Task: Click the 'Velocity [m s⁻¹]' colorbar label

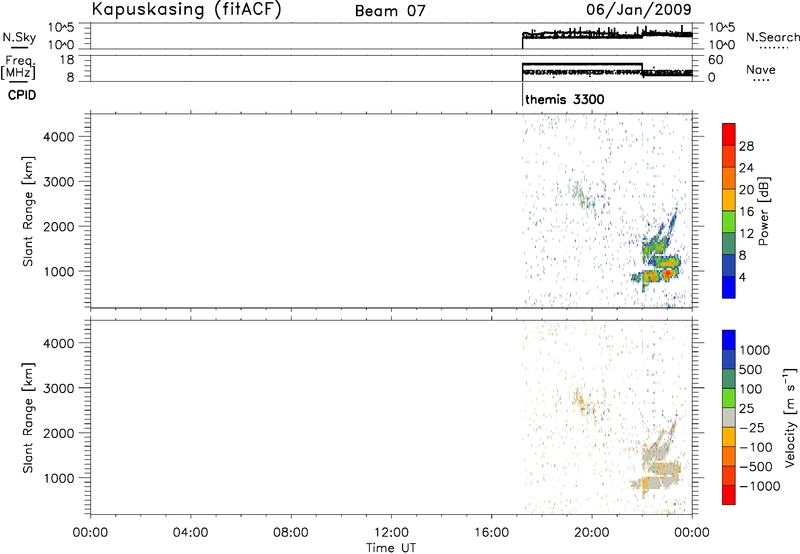Action: [x=789, y=417]
